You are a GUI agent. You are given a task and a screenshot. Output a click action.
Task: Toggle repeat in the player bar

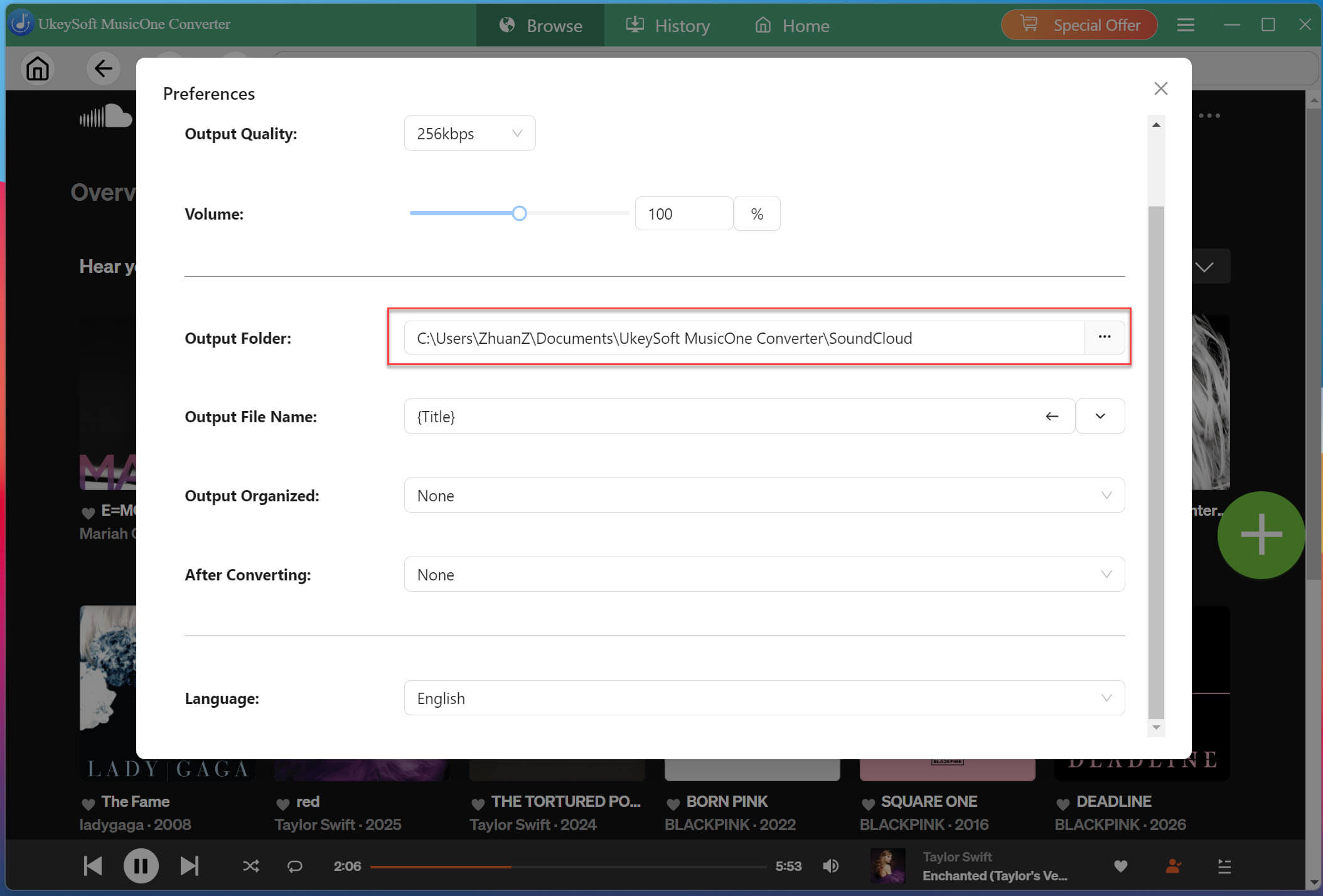pyautogui.click(x=294, y=867)
